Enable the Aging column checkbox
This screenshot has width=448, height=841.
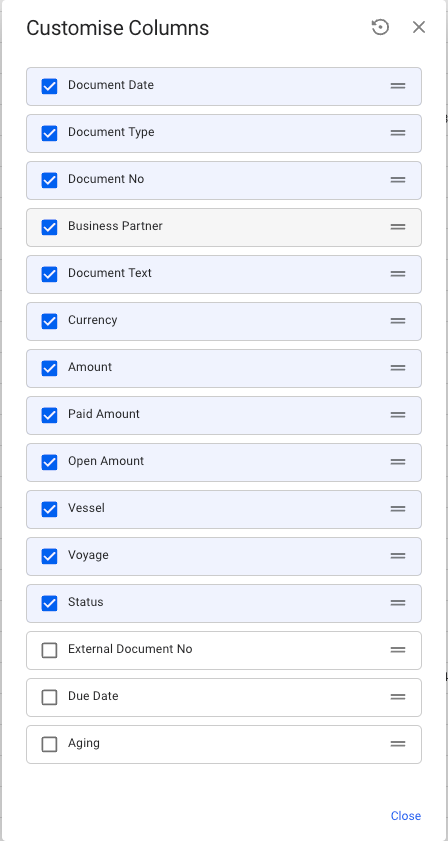point(49,744)
